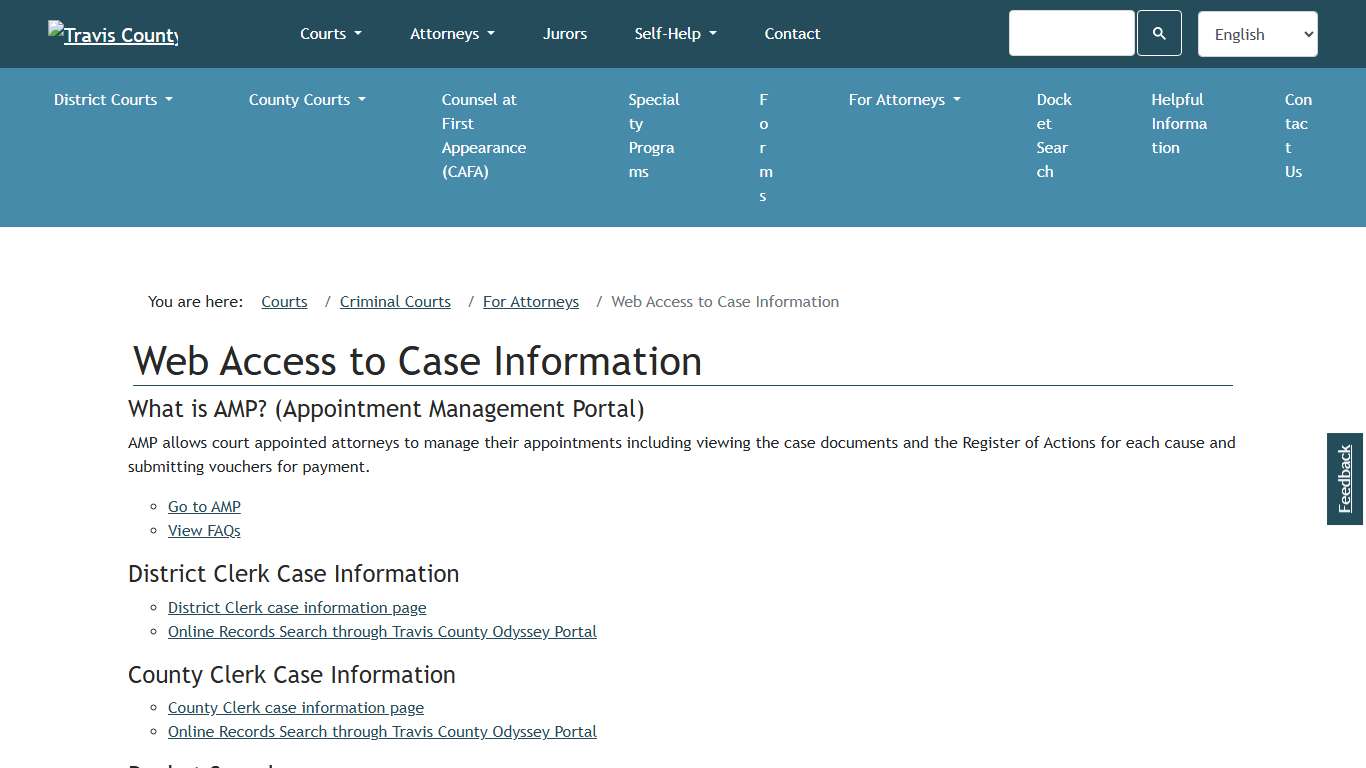Screen dimensions: 1366x768
Task: Open the View FAQs link
Action: click(x=204, y=530)
